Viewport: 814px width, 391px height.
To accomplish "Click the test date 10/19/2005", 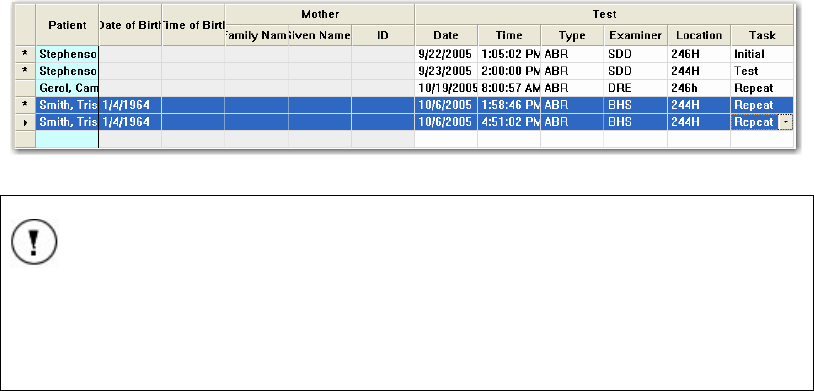I will tap(446, 88).
